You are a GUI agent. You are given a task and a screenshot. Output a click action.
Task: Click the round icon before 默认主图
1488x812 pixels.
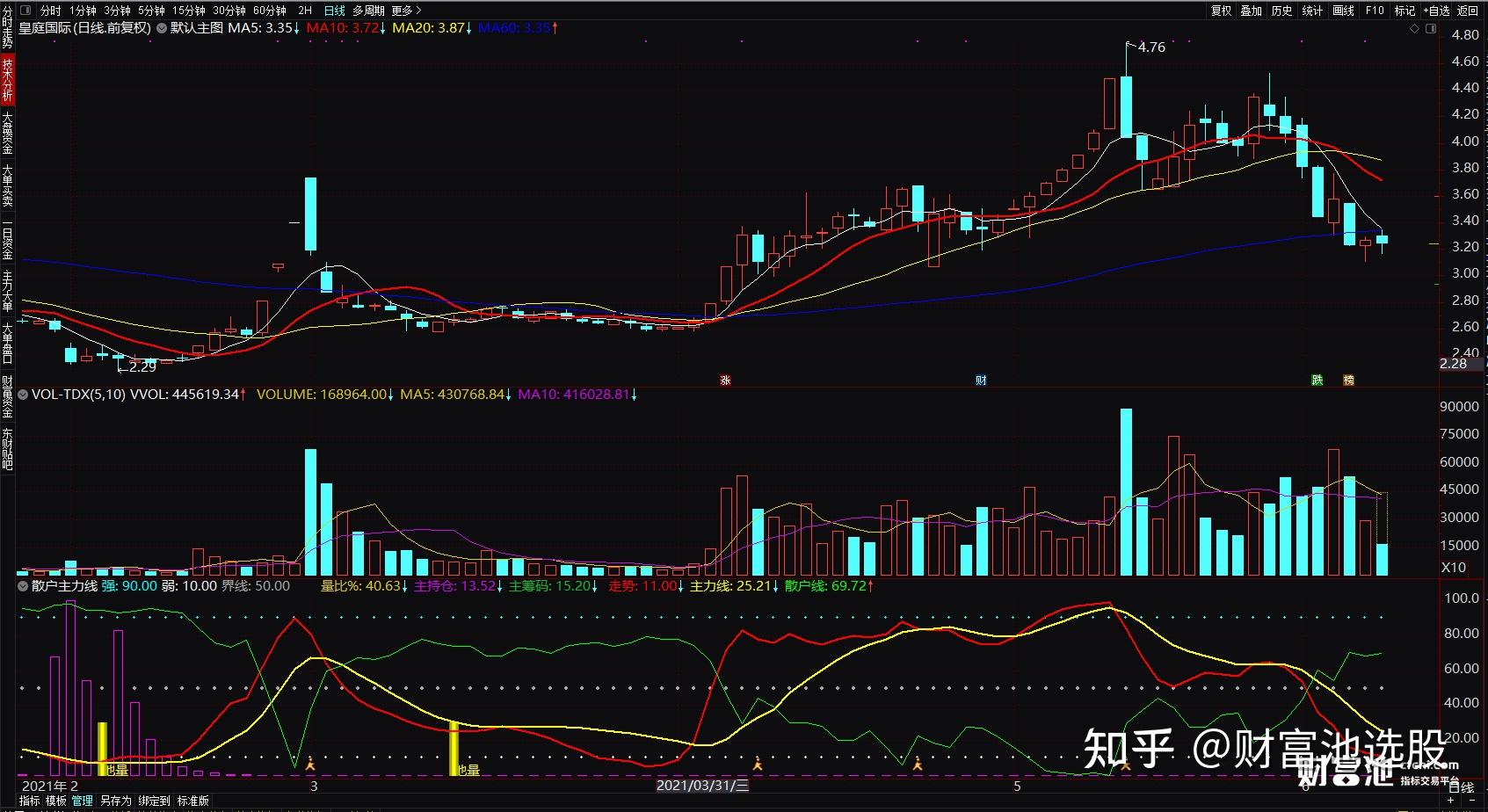162,28
